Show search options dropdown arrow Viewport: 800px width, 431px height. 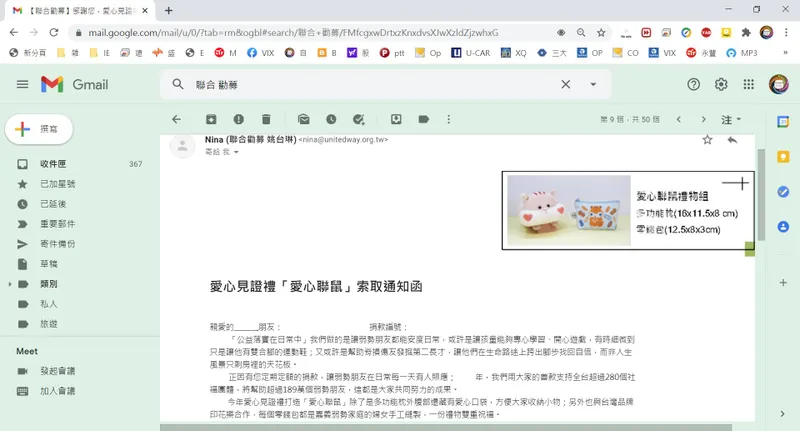[x=593, y=84]
